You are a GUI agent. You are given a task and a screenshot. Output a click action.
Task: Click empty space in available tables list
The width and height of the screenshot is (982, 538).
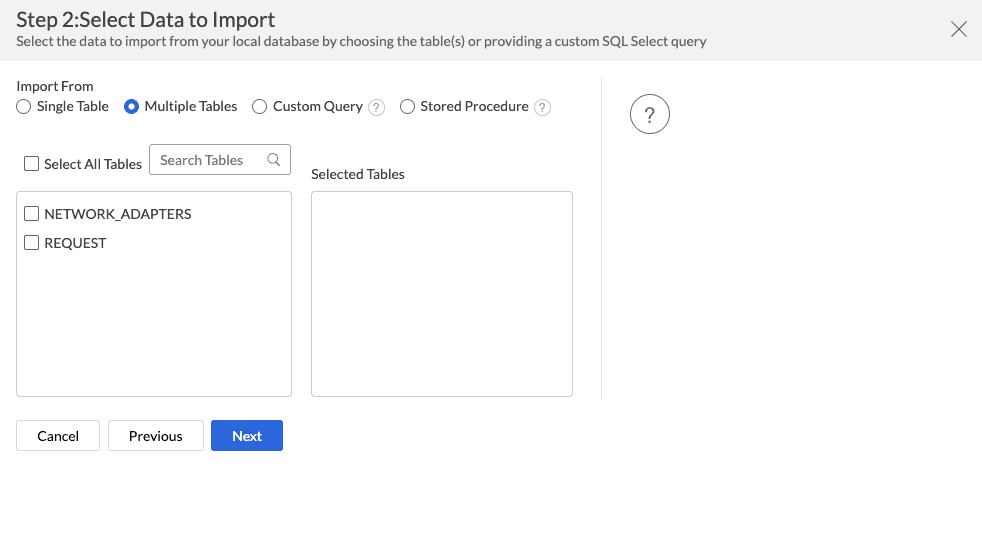[154, 330]
